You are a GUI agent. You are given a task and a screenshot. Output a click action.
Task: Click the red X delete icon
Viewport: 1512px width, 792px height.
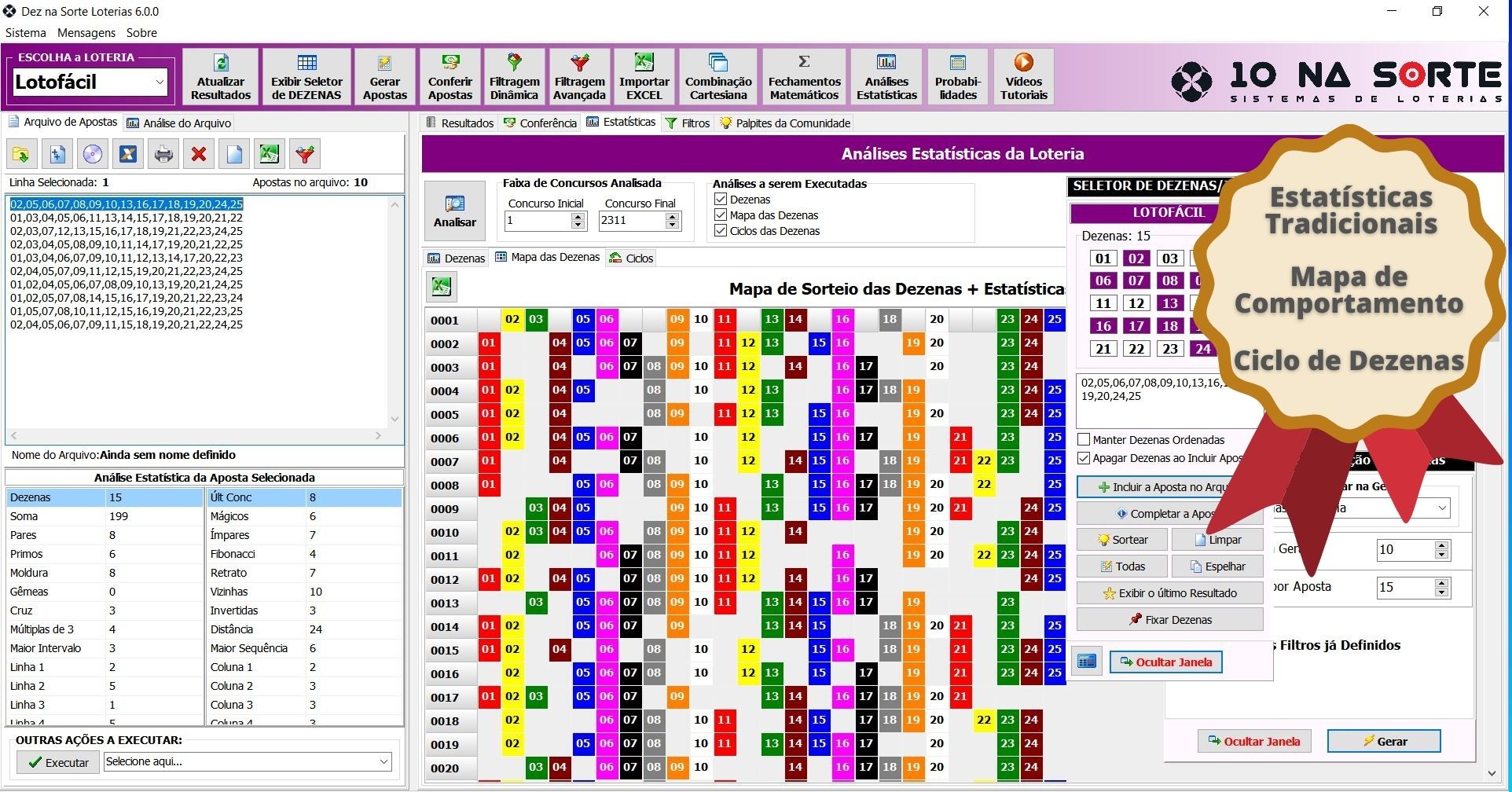tap(199, 154)
